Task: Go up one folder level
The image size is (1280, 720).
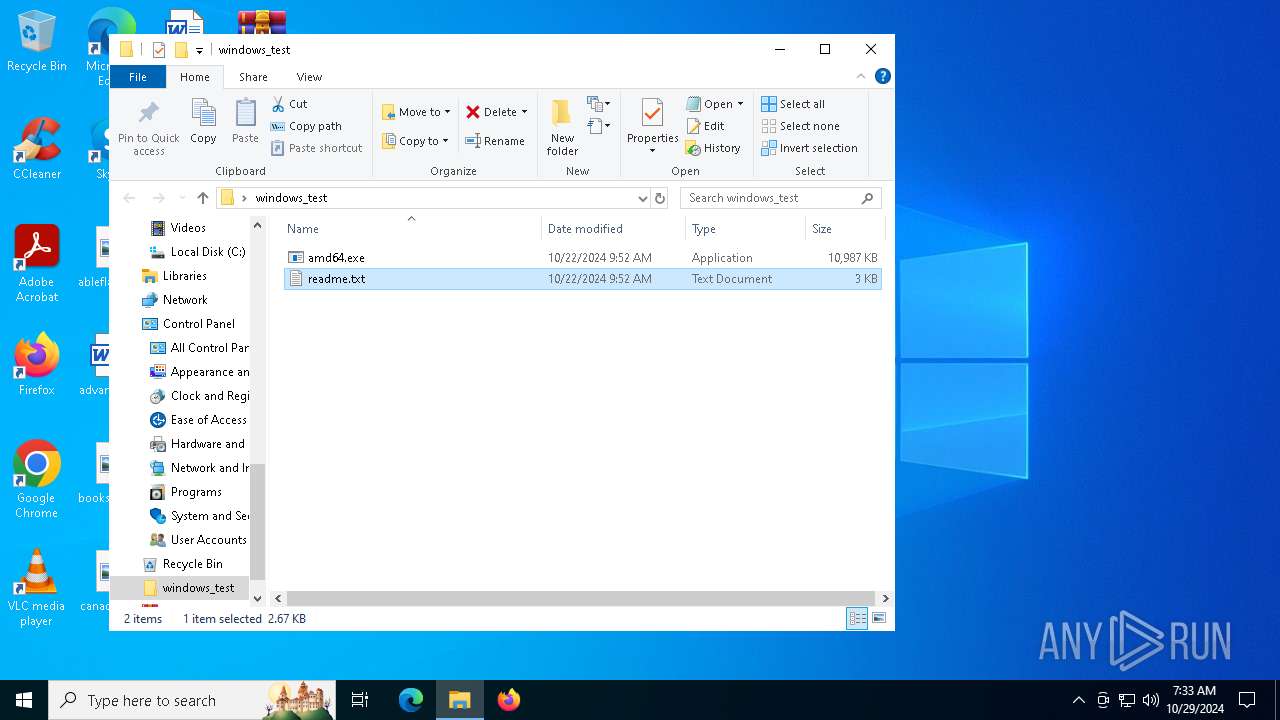Action: 203,198
